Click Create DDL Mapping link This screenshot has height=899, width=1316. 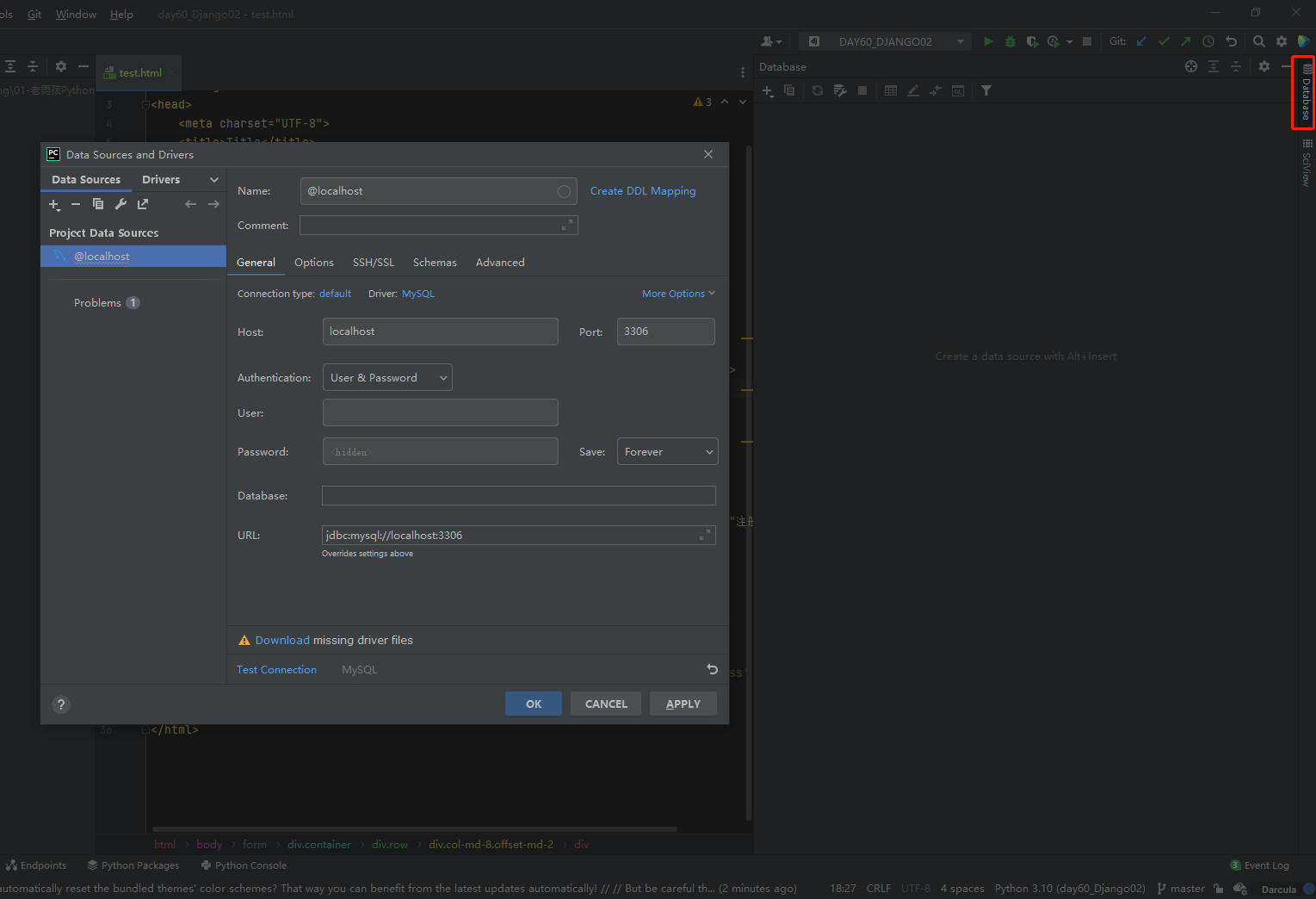click(643, 191)
